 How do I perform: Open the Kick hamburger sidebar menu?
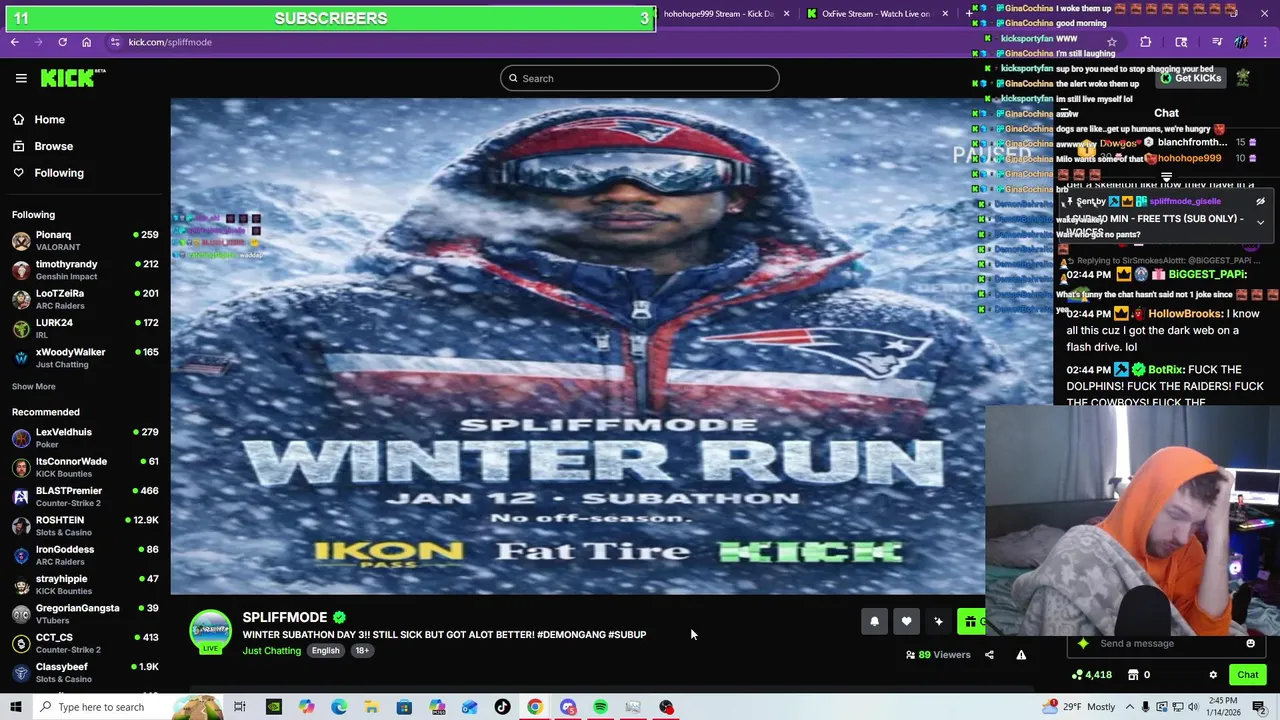point(21,78)
